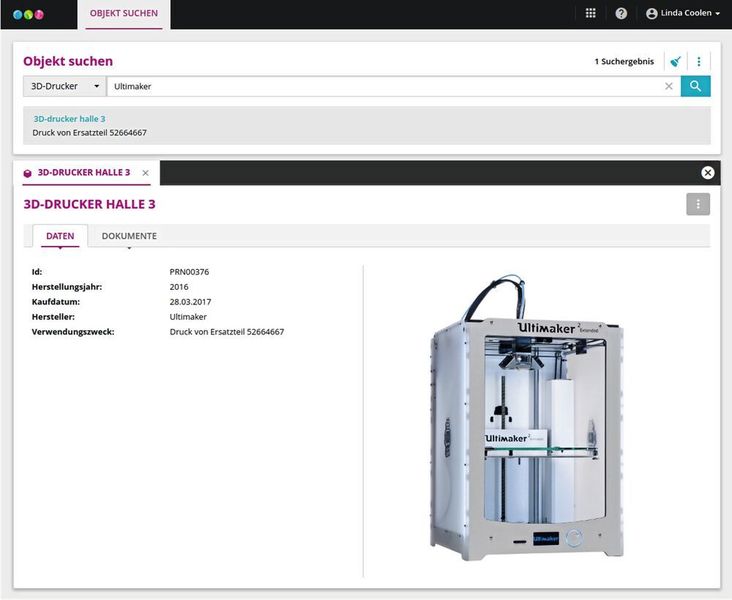Click the user avatar icon beside Linda Coolen
This screenshot has width=732, height=600.
pyautogui.click(x=652, y=14)
